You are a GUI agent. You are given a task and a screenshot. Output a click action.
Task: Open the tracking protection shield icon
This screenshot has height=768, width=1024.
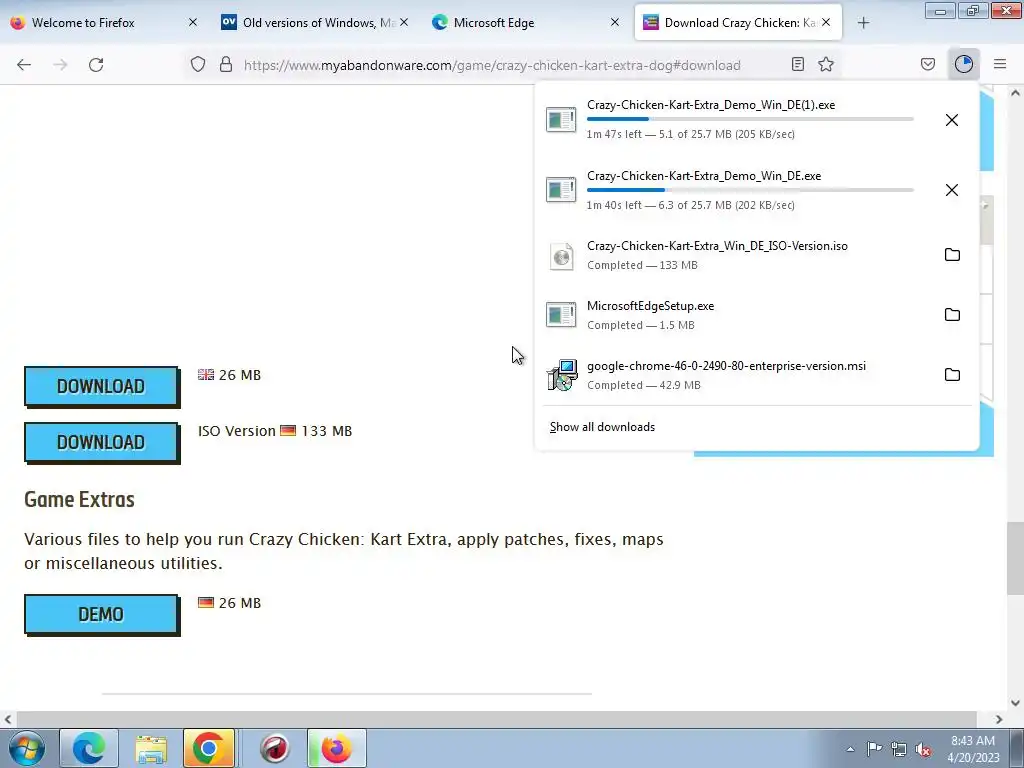click(x=198, y=64)
